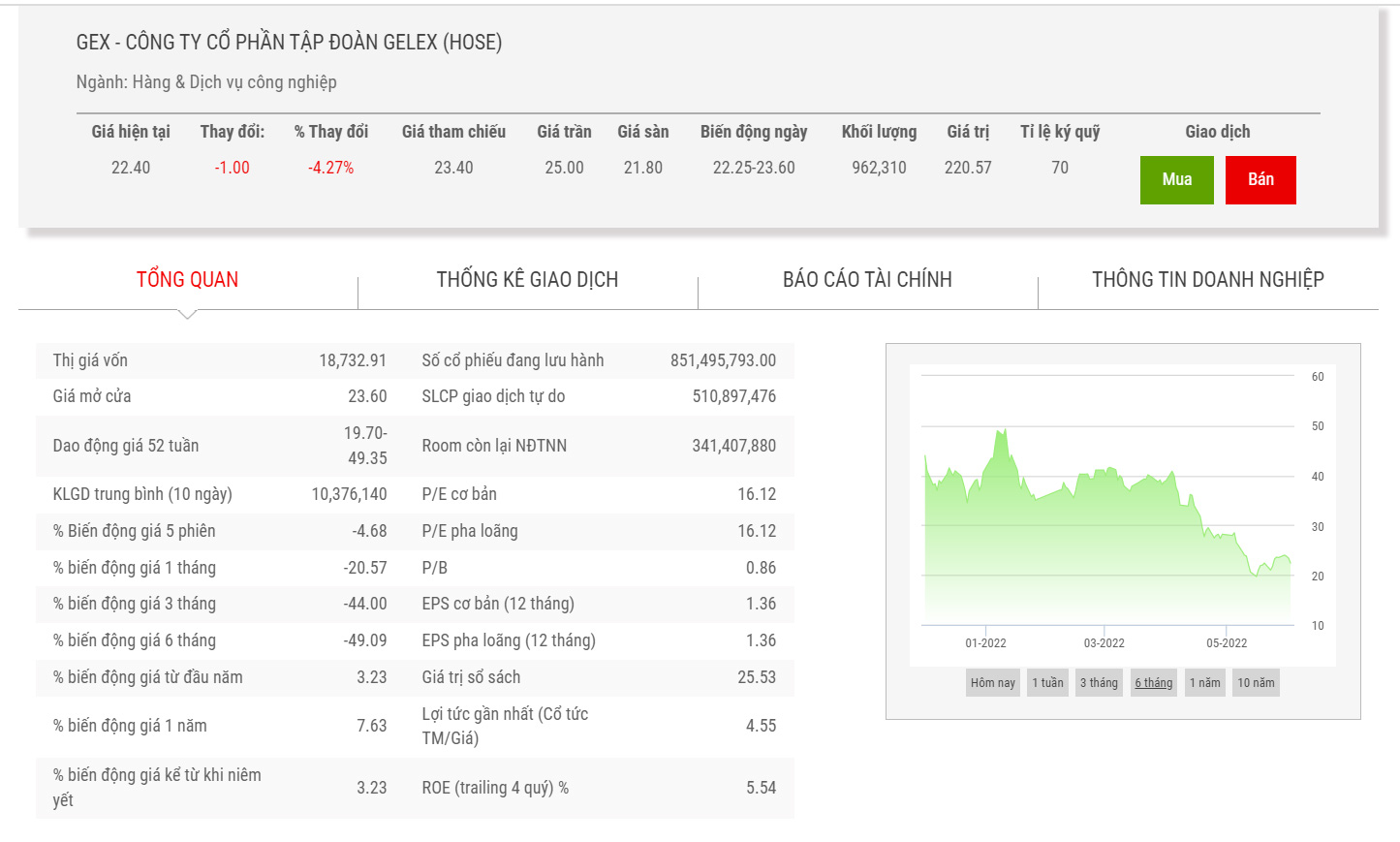Open the BÁO CÁO TÀI CHÍNH tab

[867, 280]
